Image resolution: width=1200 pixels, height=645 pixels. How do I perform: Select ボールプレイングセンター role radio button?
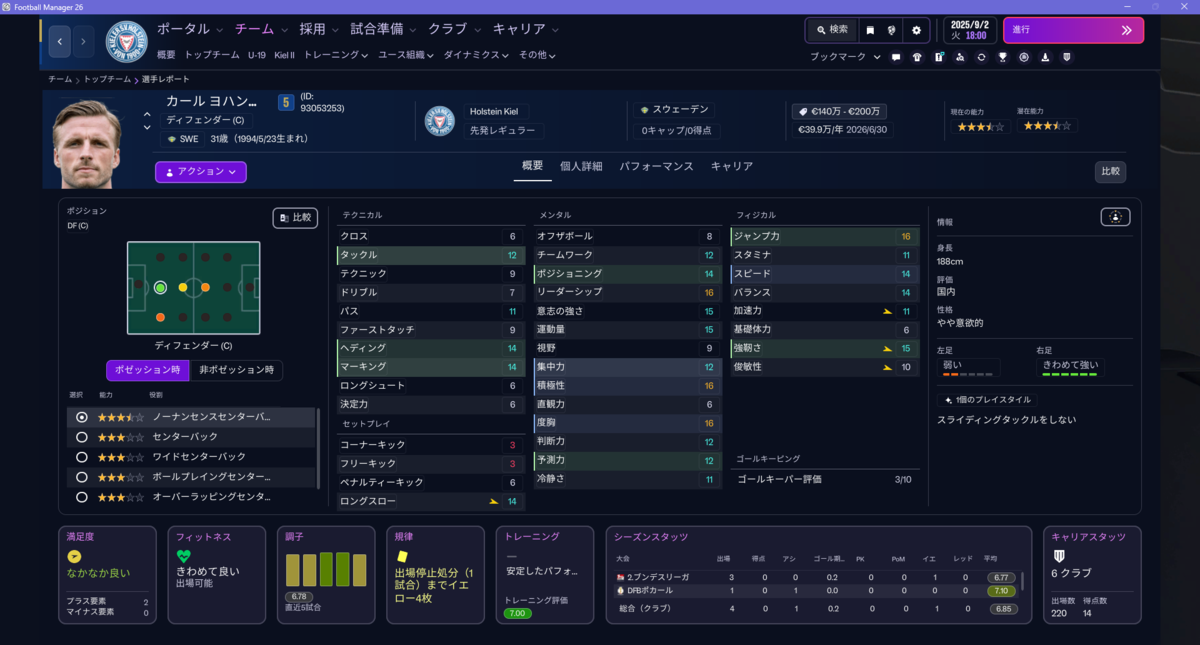(x=82, y=477)
